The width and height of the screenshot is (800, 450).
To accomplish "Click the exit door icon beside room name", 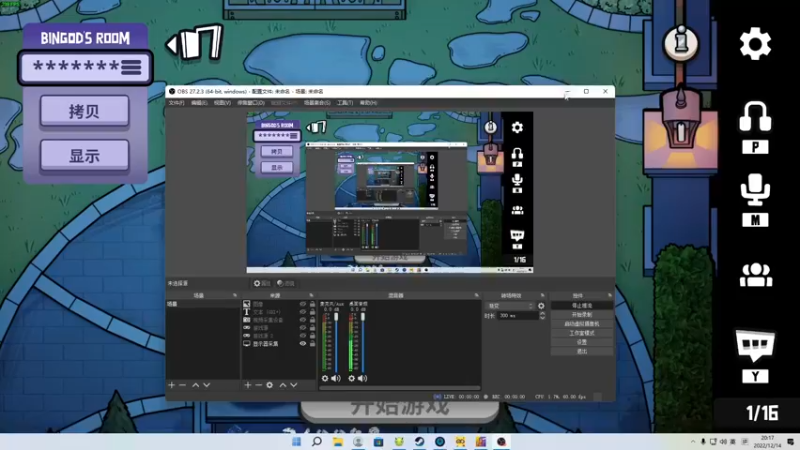I will pos(195,43).
